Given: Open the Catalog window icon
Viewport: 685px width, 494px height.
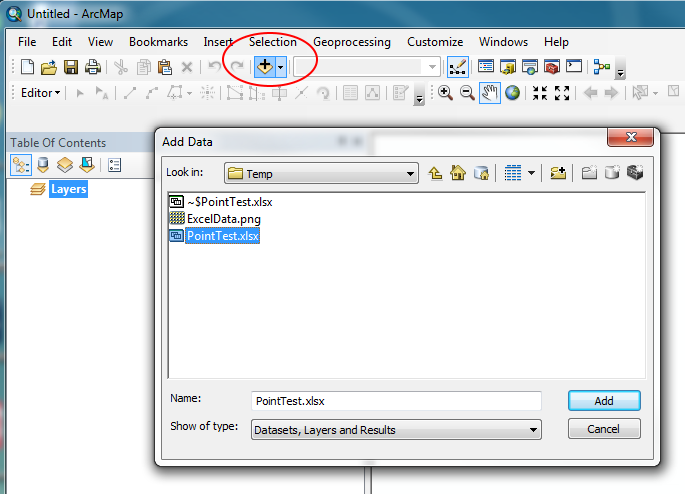Looking at the screenshot, I should pos(508,67).
